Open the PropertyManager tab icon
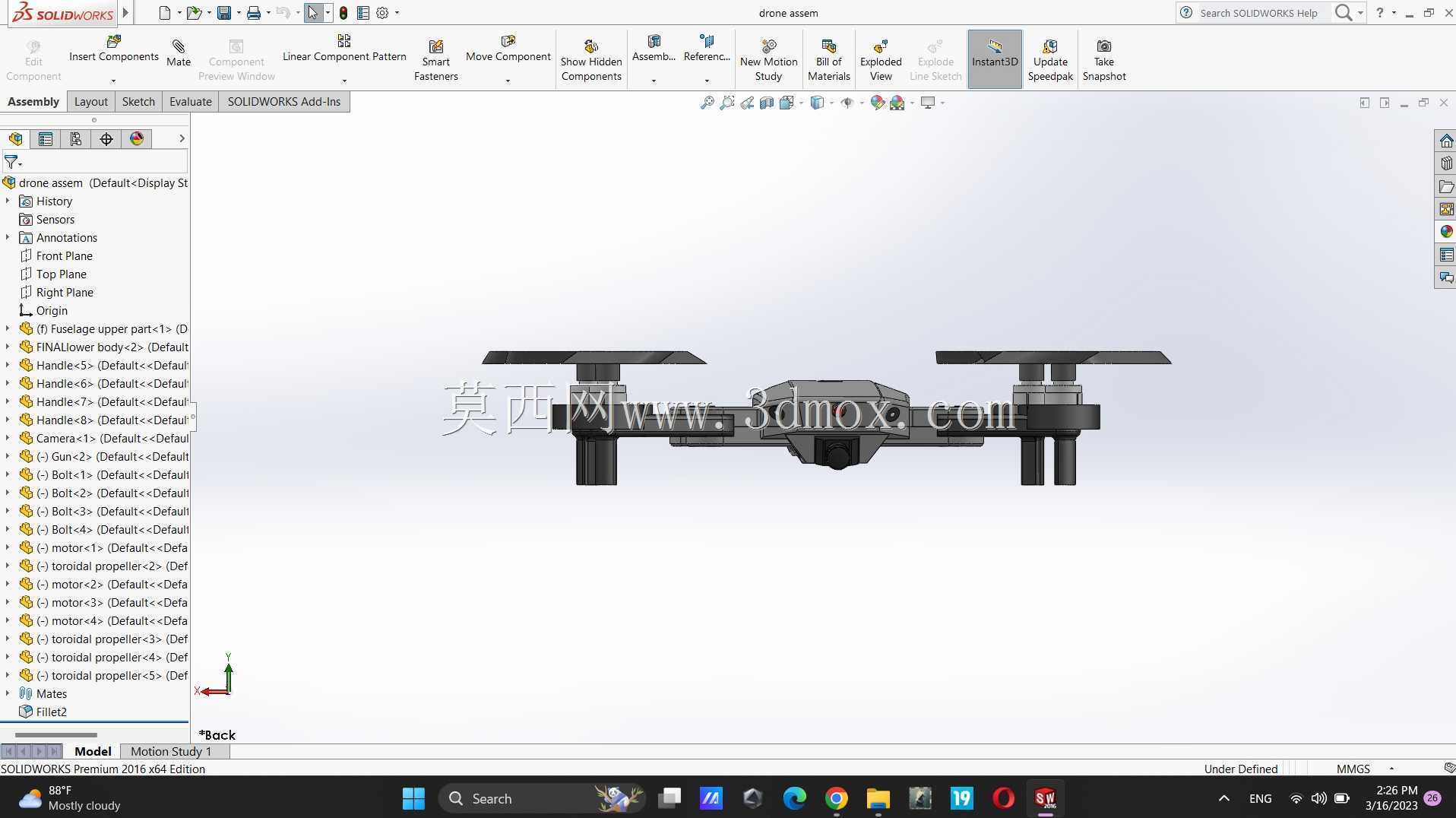The image size is (1456, 818). (x=46, y=139)
